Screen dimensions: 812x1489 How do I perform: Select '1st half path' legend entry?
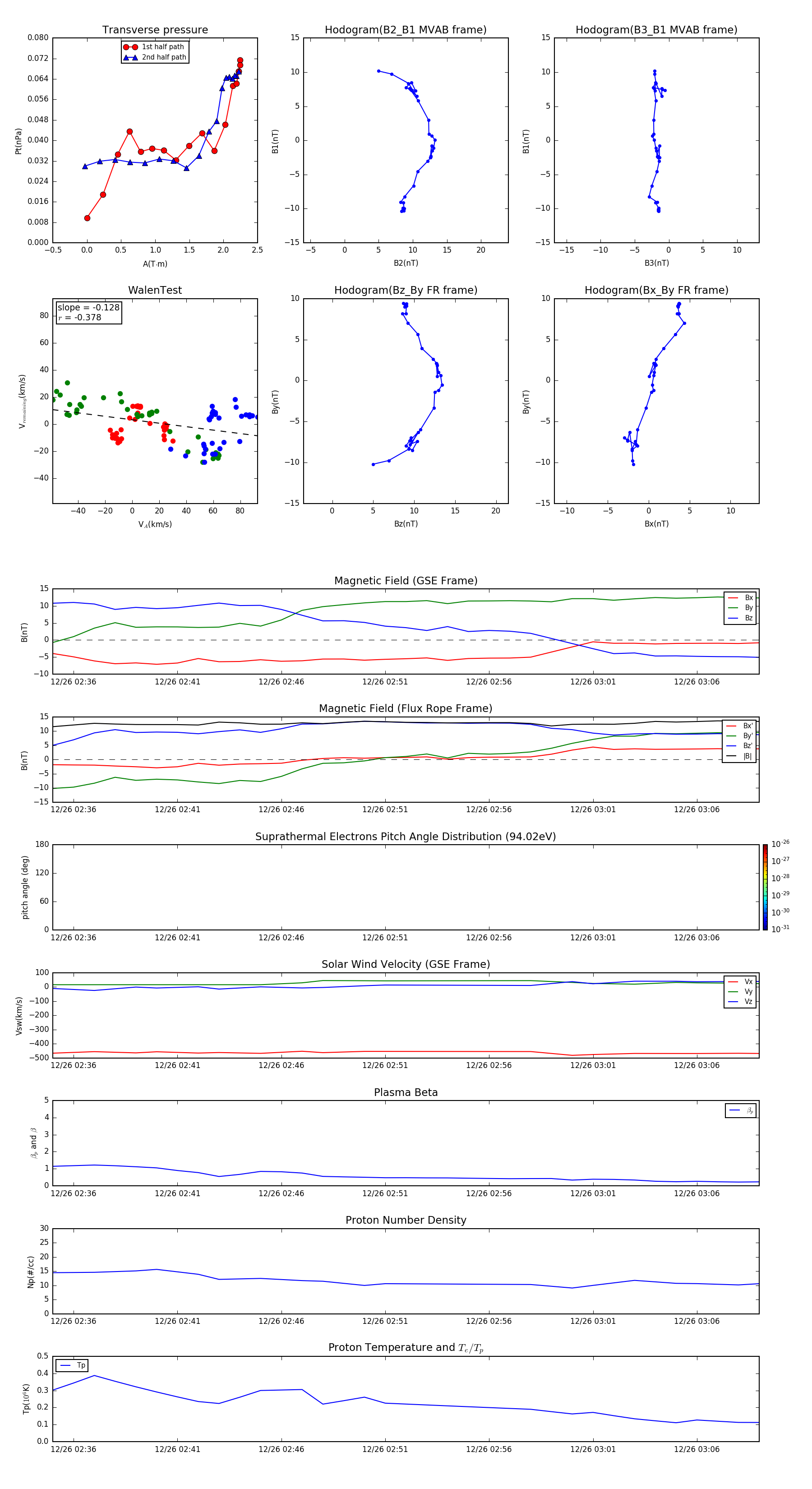(155, 47)
